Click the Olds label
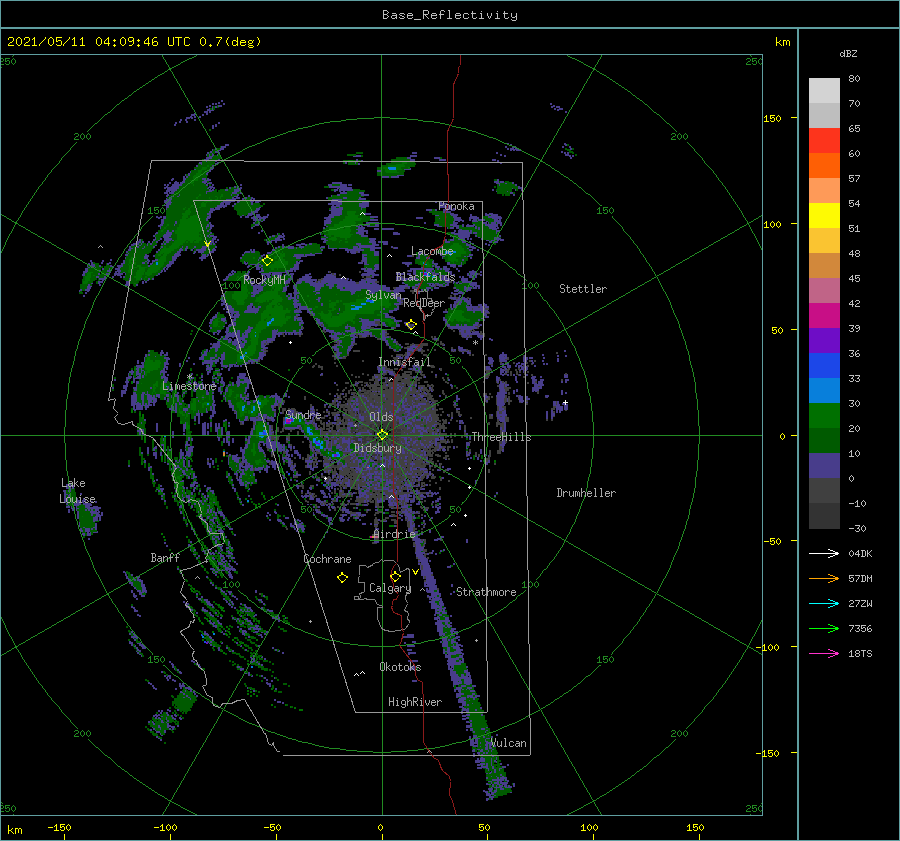This screenshot has width=900, height=841. 381,417
